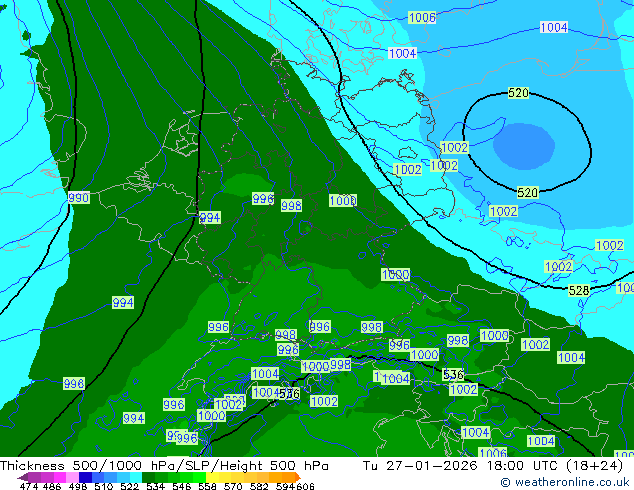Click the bright magenta legend swatch
634x490 pixels.
59,477
